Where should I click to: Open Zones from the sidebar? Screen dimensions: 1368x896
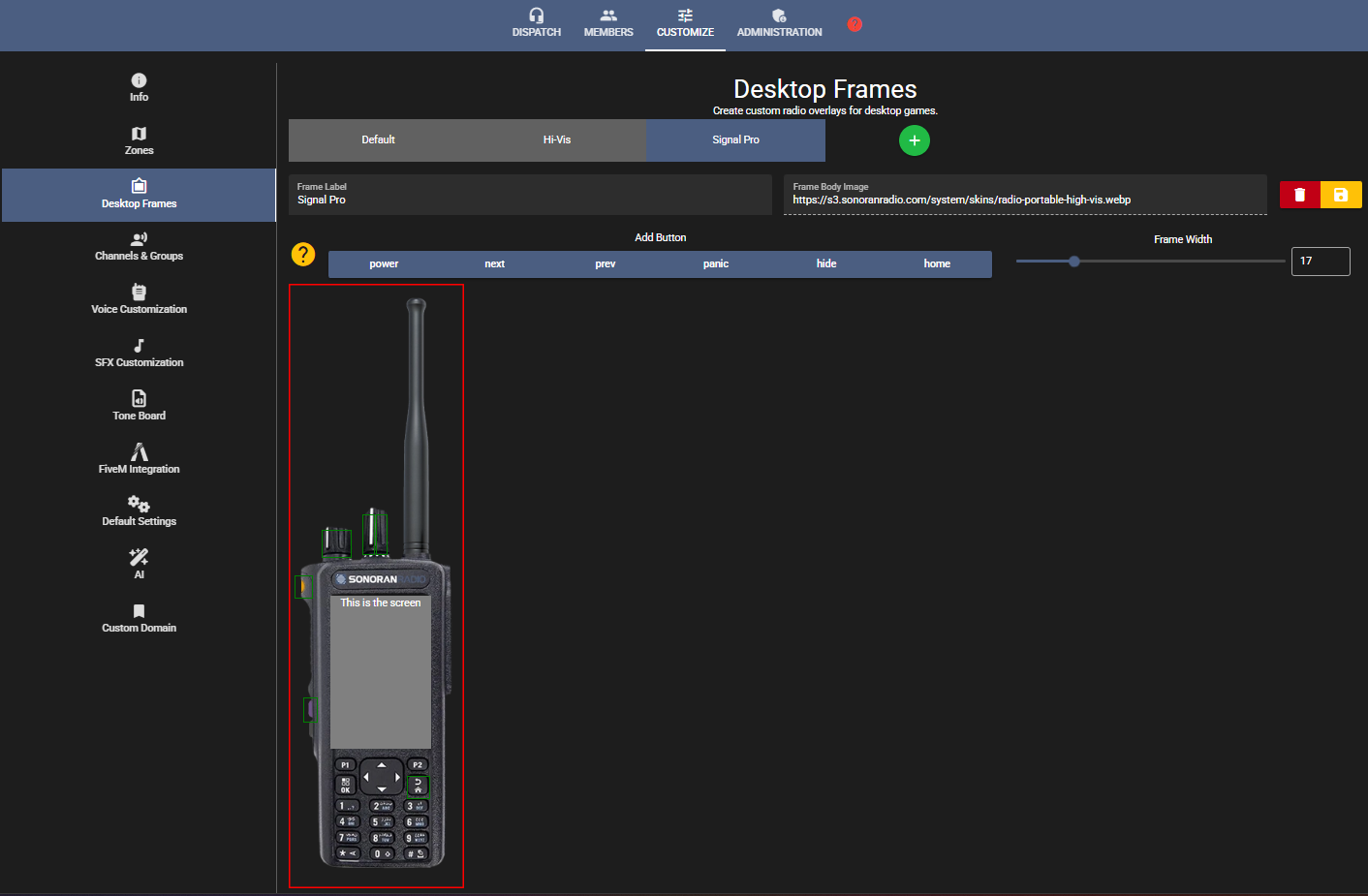coord(139,140)
